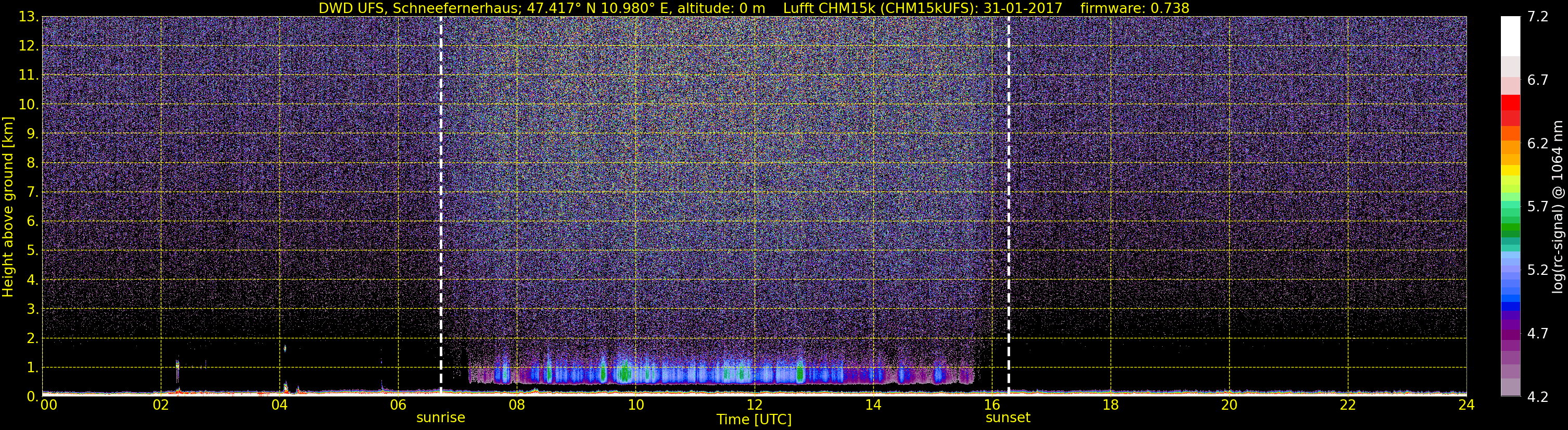The height and width of the screenshot is (430, 1568).
Task: Click the yellow band of the colorbar
Action: (x=1510, y=171)
